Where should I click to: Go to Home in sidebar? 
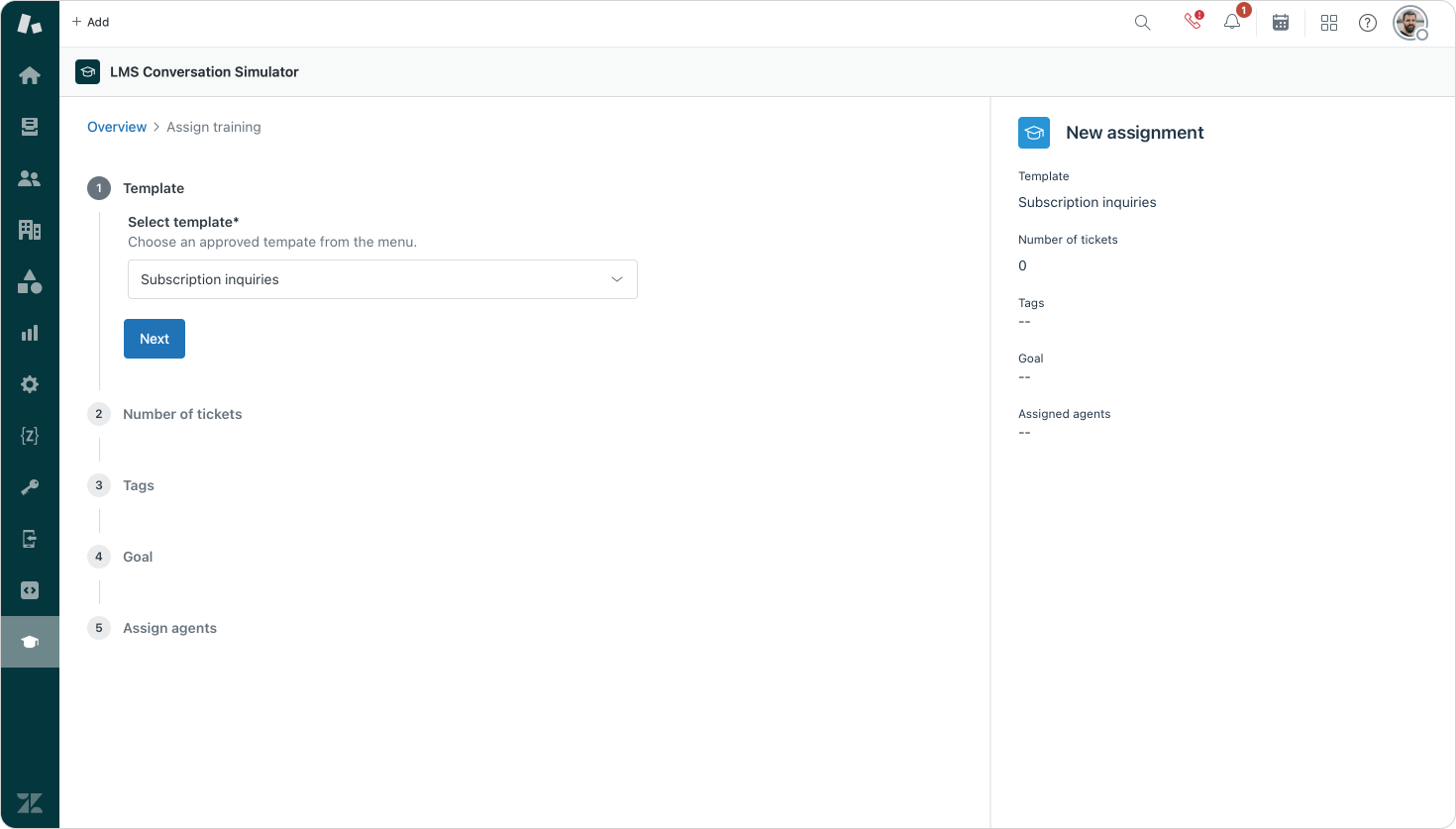click(x=30, y=75)
